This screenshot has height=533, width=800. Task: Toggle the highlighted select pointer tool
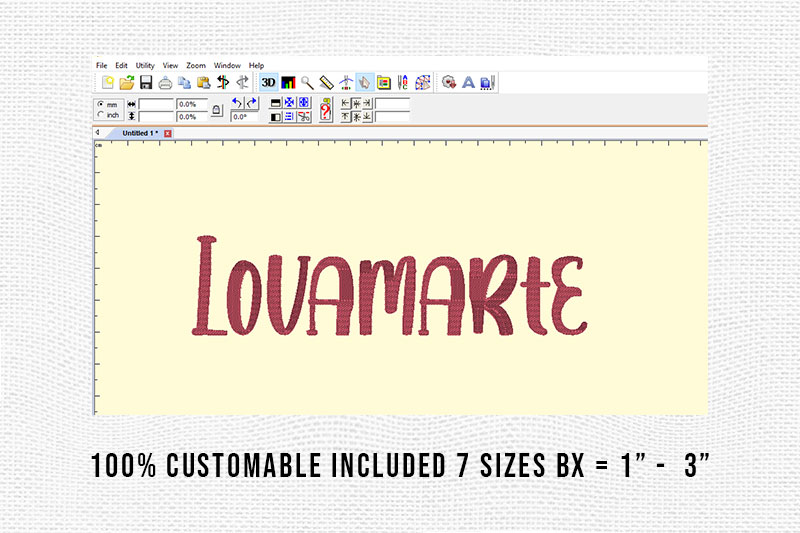click(x=364, y=82)
